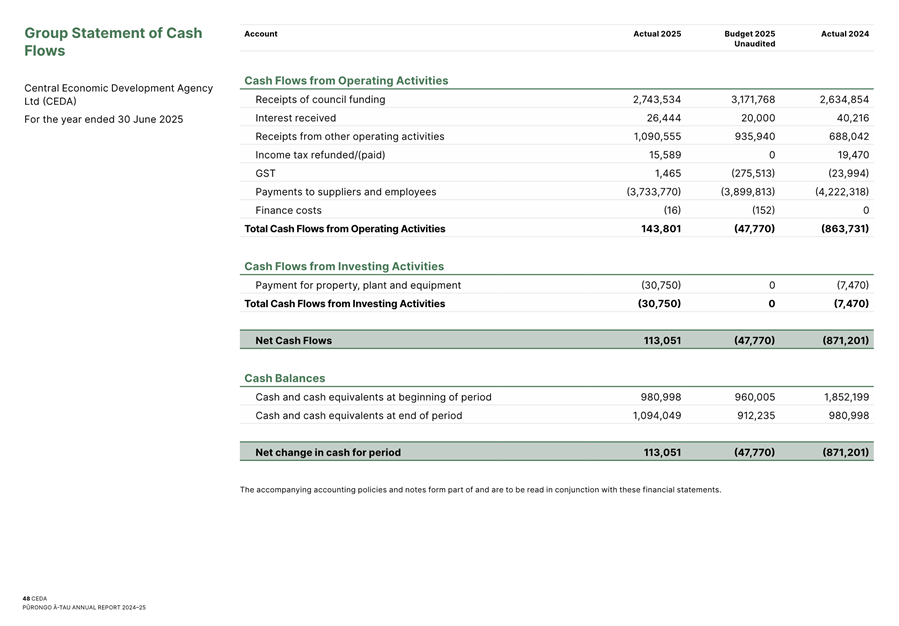
Task: Click the Cash Balances section heading
Action: (x=284, y=379)
